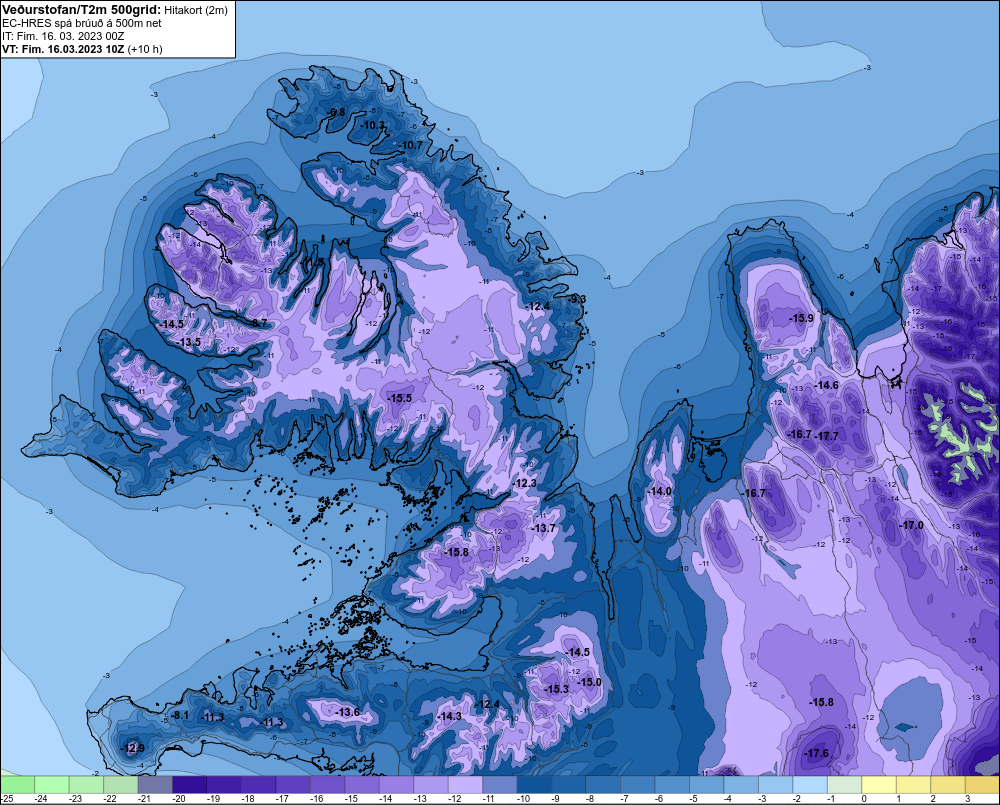Click the '-17.7' temperature value
1000x805 pixels.
click(x=827, y=436)
